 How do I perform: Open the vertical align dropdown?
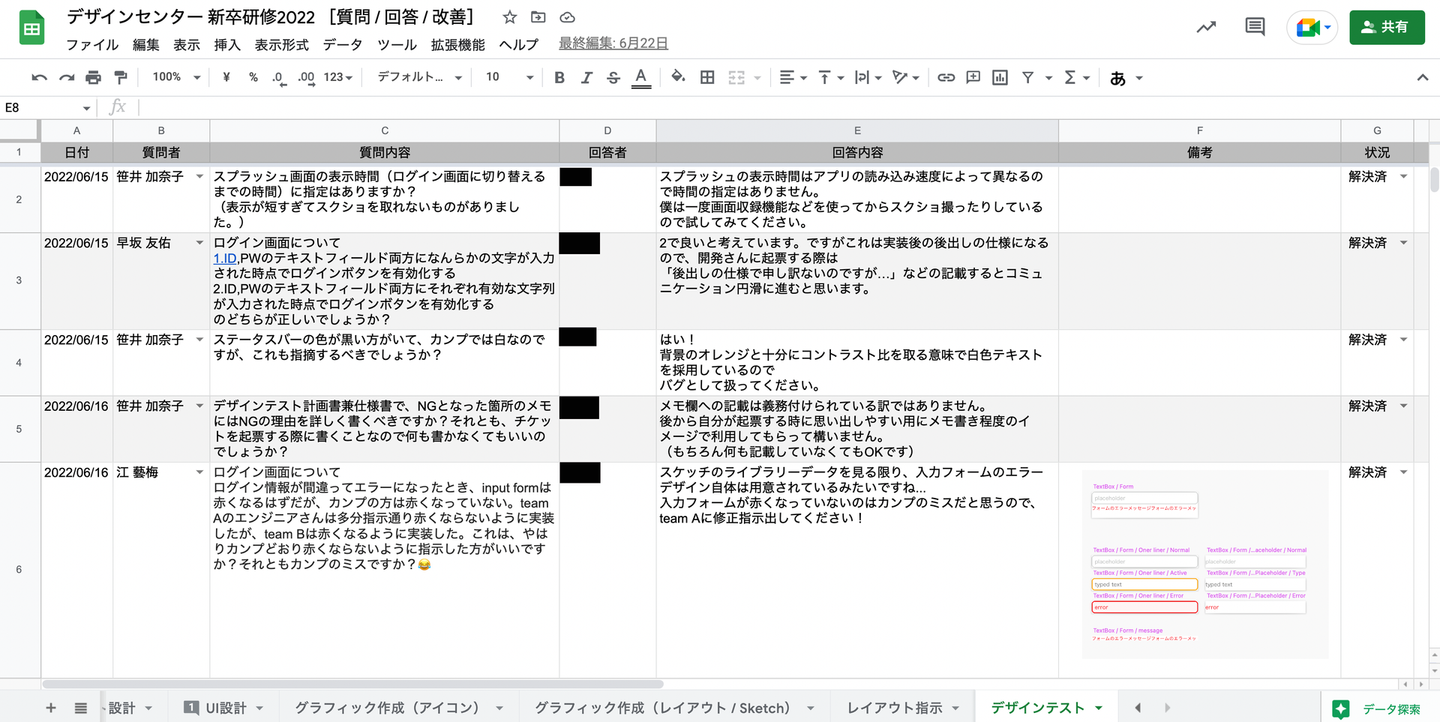tap(831, 77)
